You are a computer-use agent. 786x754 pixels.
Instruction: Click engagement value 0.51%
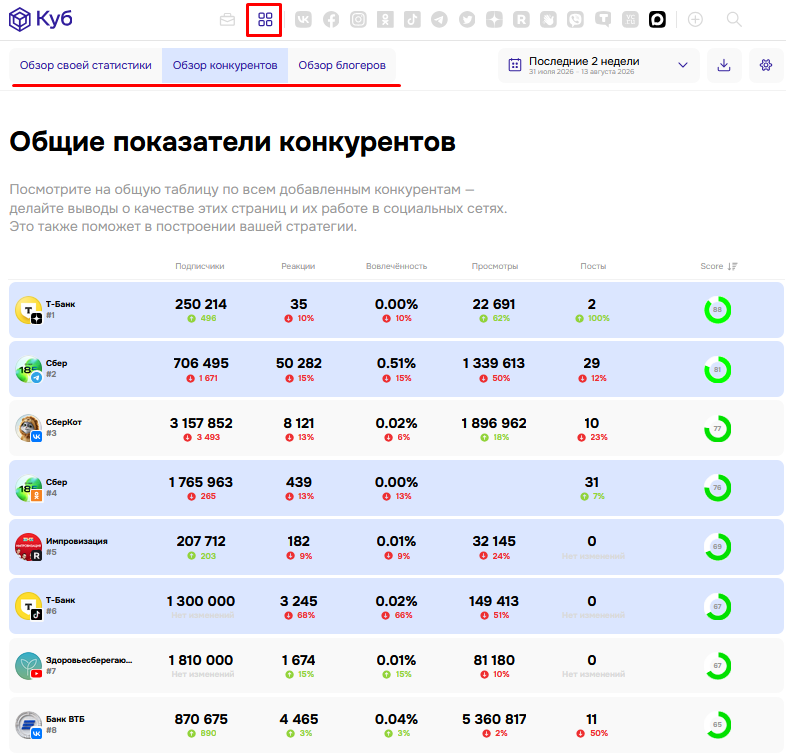click(x=397, y=363)
